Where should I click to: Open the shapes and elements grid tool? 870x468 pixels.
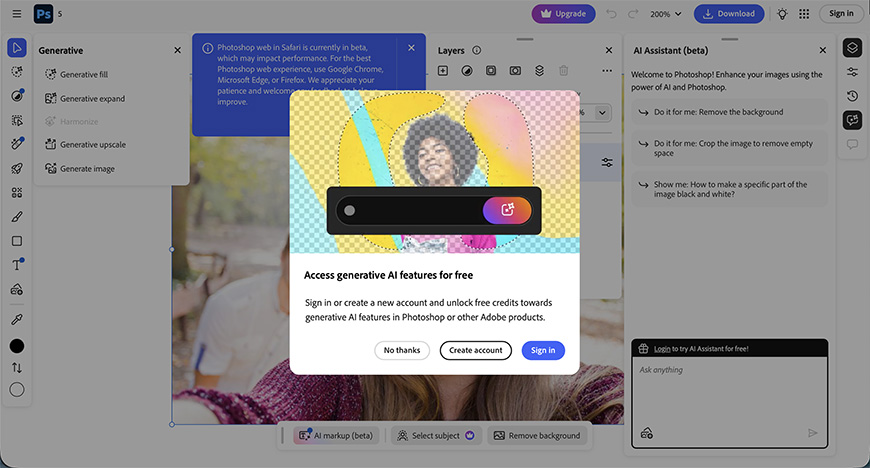[17, 193]
